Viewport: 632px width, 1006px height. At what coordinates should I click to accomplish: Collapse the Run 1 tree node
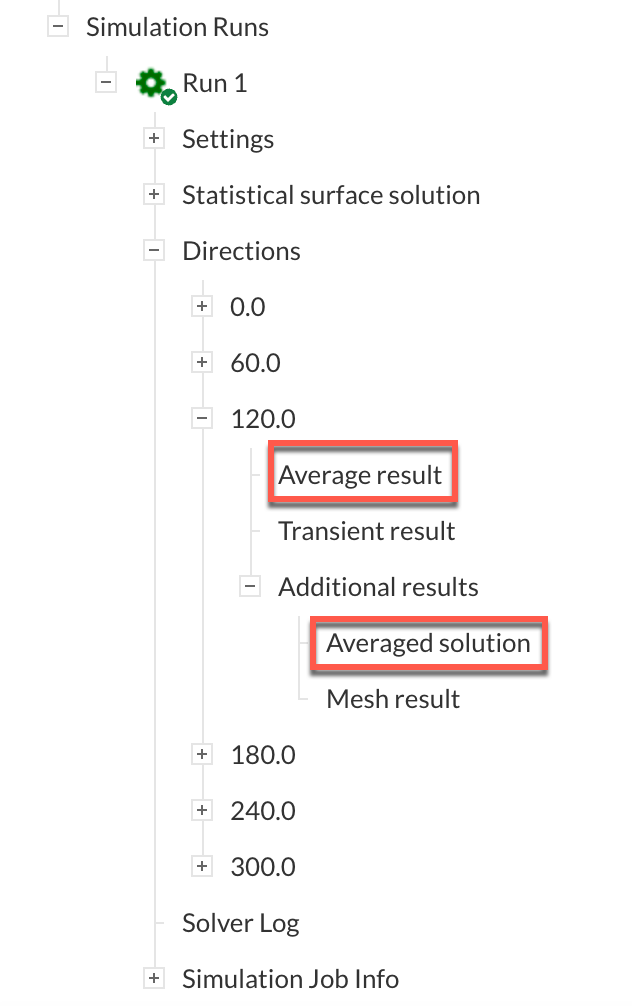[x=106, y=83]
